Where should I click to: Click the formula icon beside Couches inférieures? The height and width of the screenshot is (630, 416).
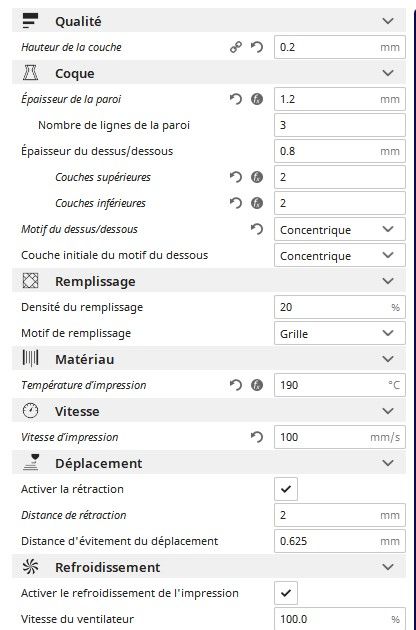pyautogui.click(x=257, y=203)
